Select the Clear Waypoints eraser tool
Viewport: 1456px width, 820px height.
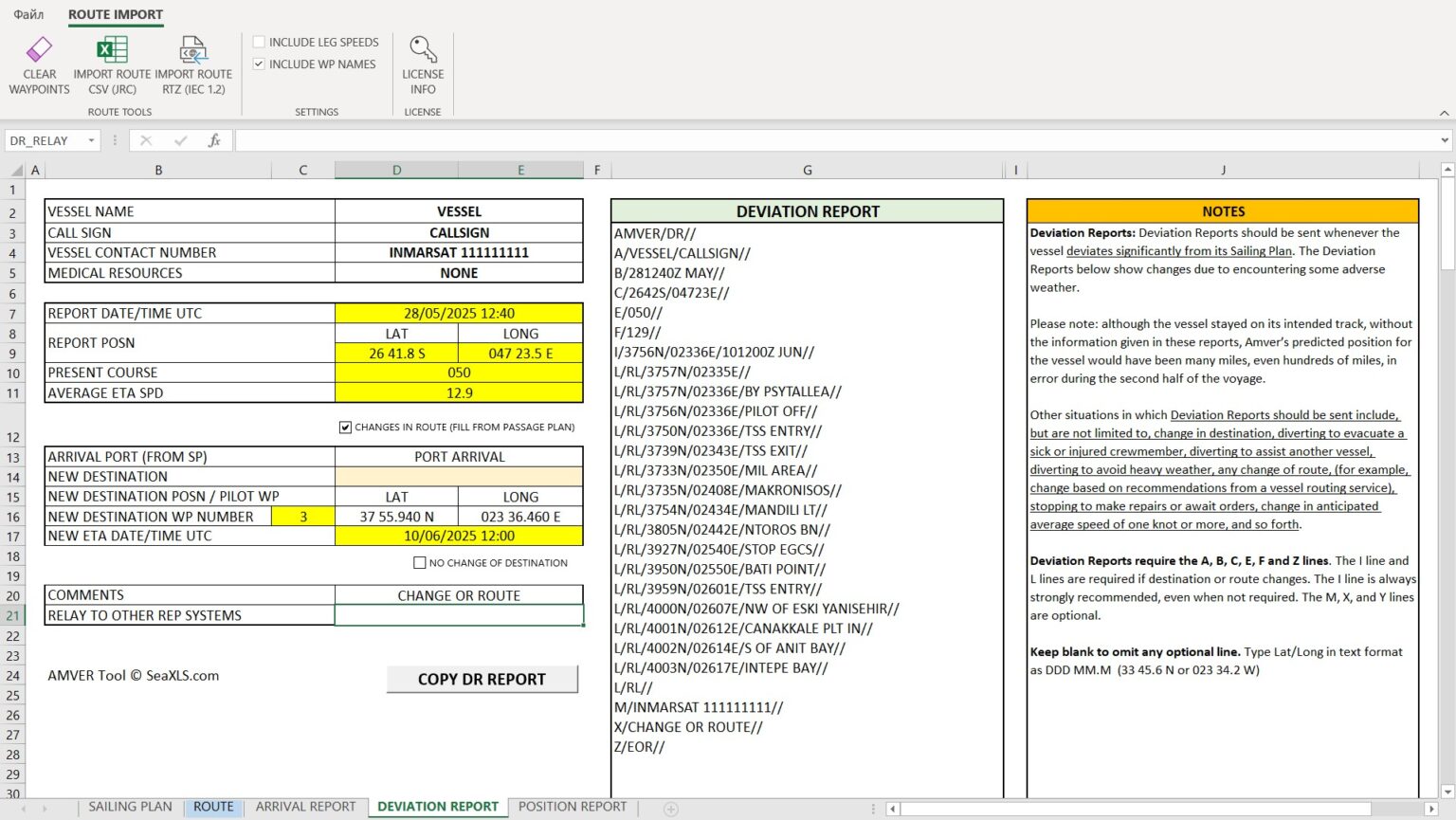point(39,49)
